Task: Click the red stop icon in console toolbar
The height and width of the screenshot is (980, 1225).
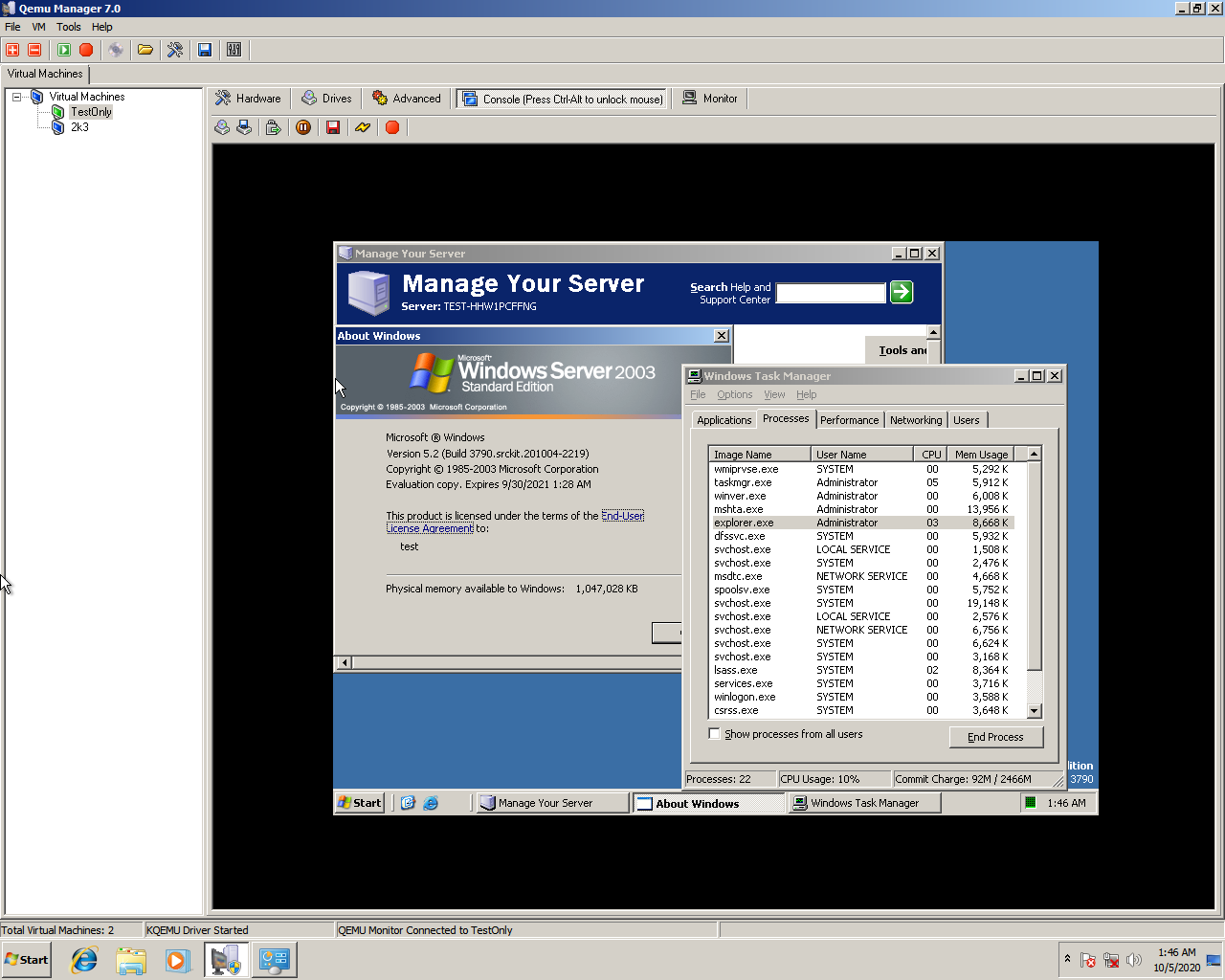Action: point(392,127)
